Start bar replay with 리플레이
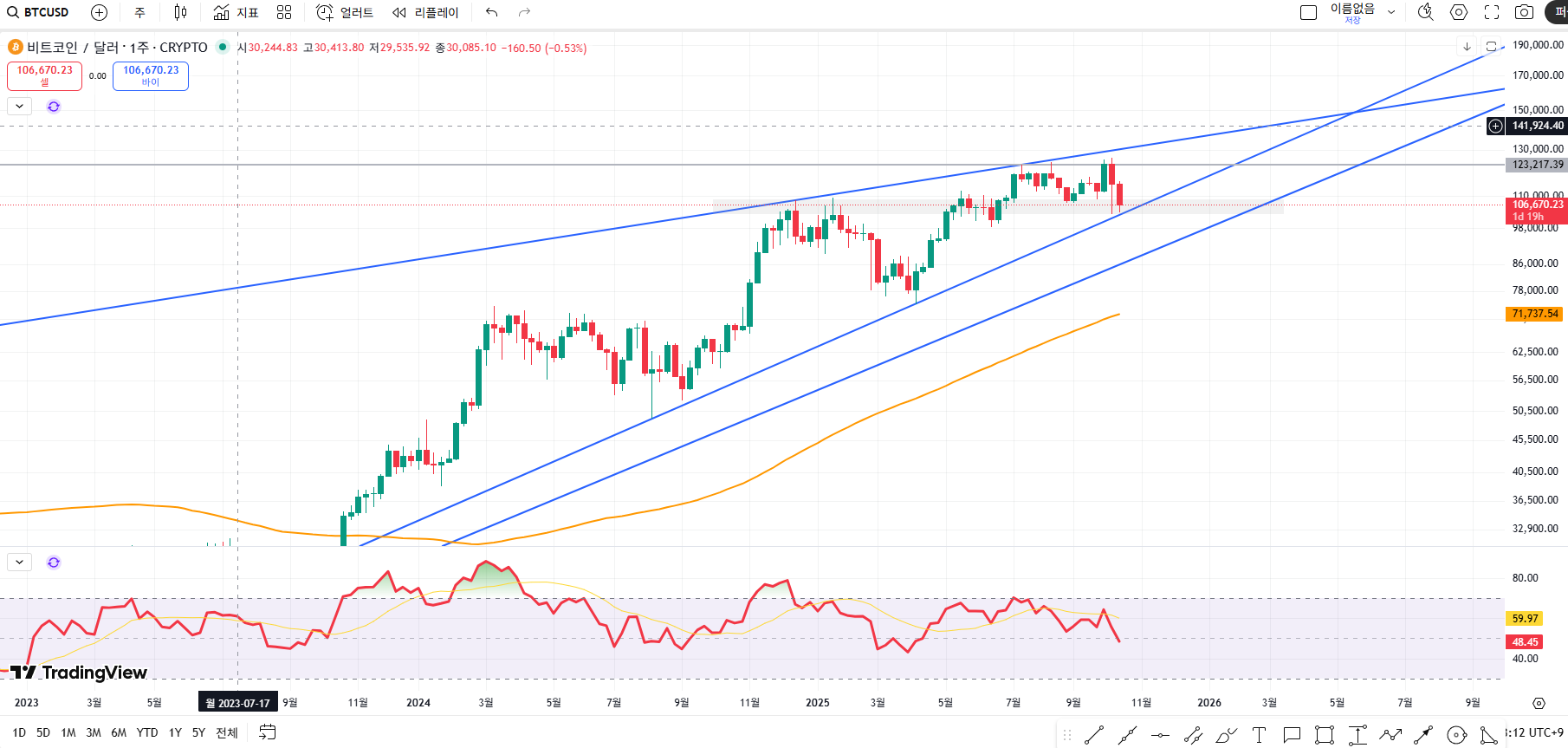 click(x=425, y=12)
